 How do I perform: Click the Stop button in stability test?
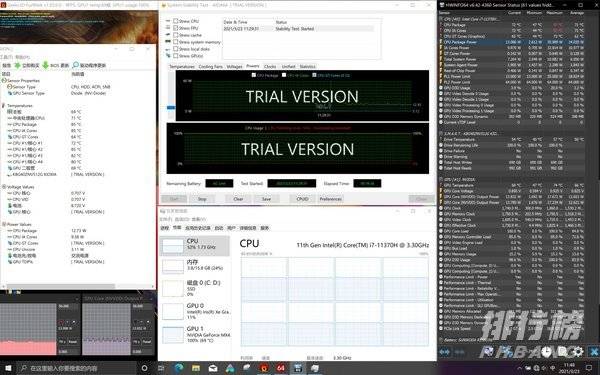pos(202,199)
